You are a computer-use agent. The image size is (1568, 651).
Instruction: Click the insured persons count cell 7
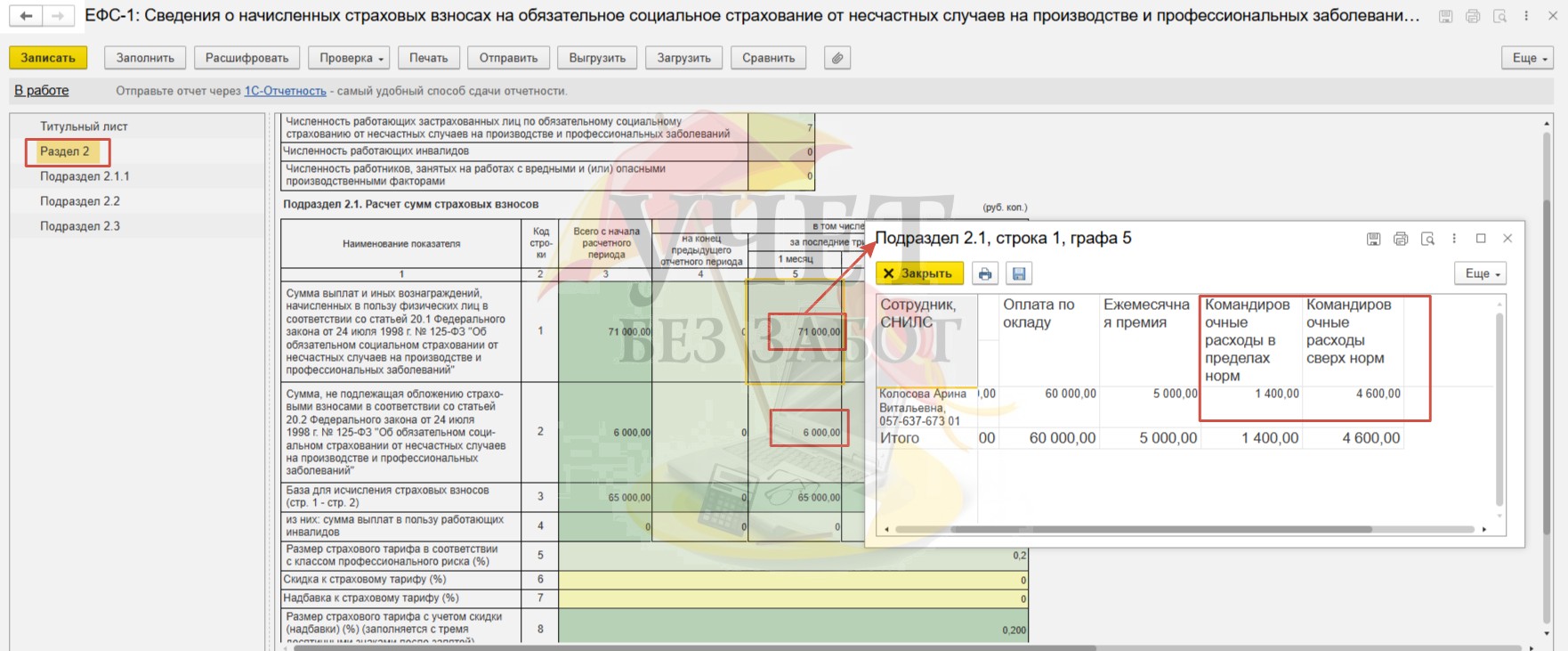pyautogui.click(x=781, y=127)
